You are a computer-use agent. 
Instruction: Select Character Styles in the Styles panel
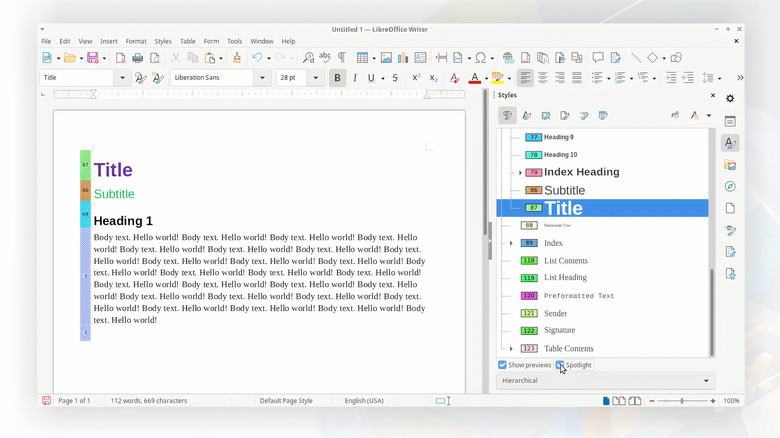(526, 115)
